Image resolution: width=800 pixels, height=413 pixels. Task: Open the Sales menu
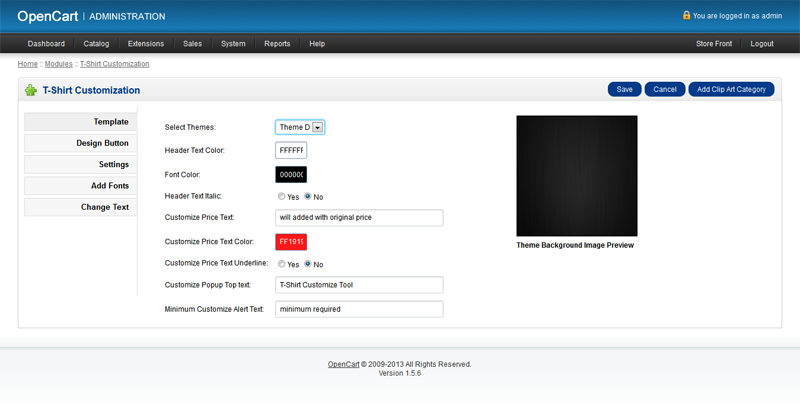point(192,44)
